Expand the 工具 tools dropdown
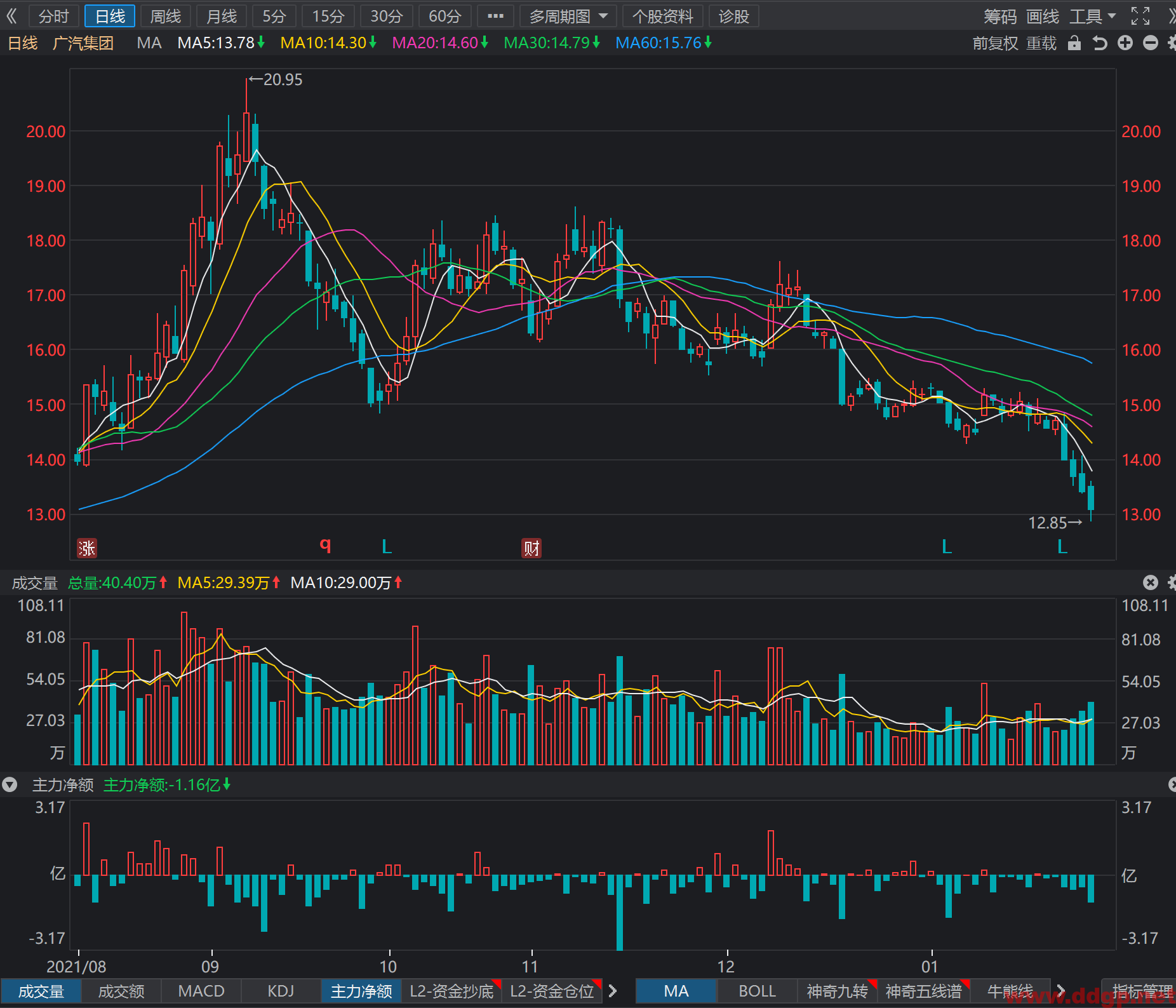This screenshot has width=1176, height=1008. [x=1092, y=16]
